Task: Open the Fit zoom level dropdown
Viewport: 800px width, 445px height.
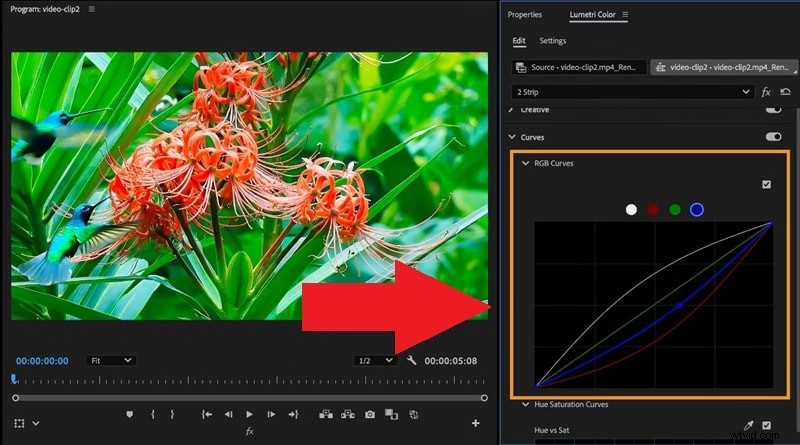Action: point(111,360)
